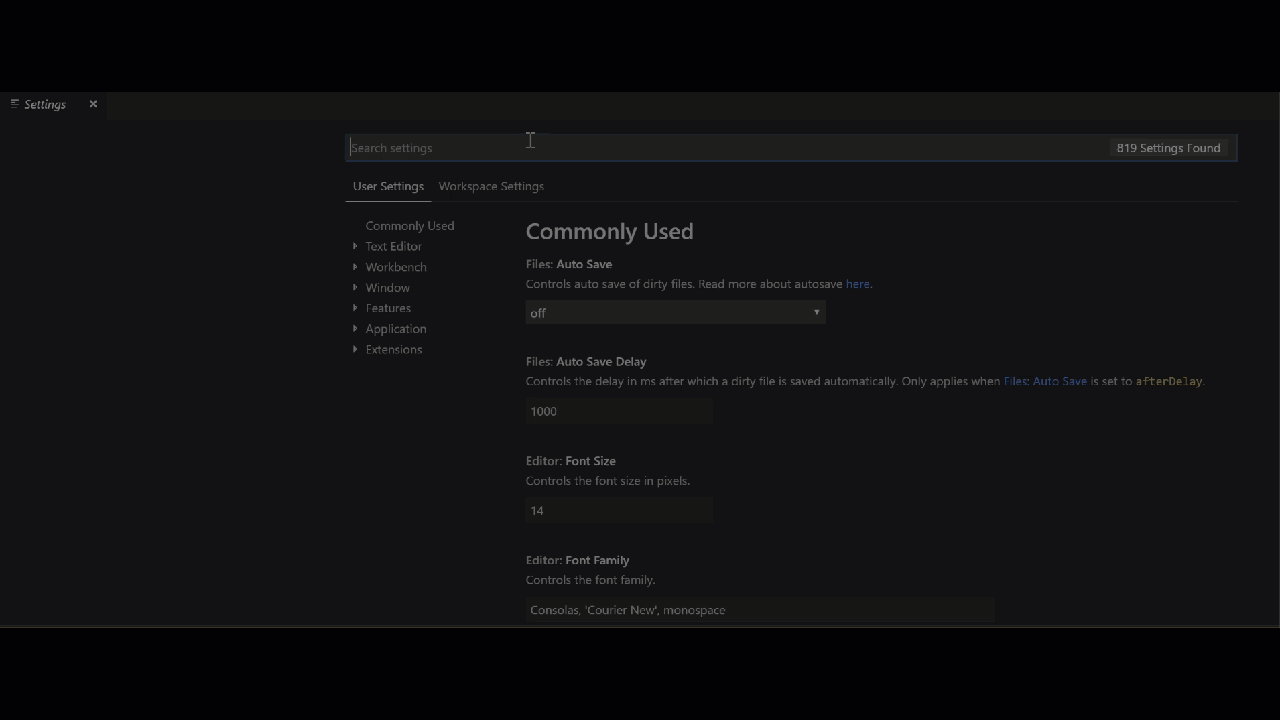
Task: Edit the Auto Save Delay value
Action: point(618,411)
